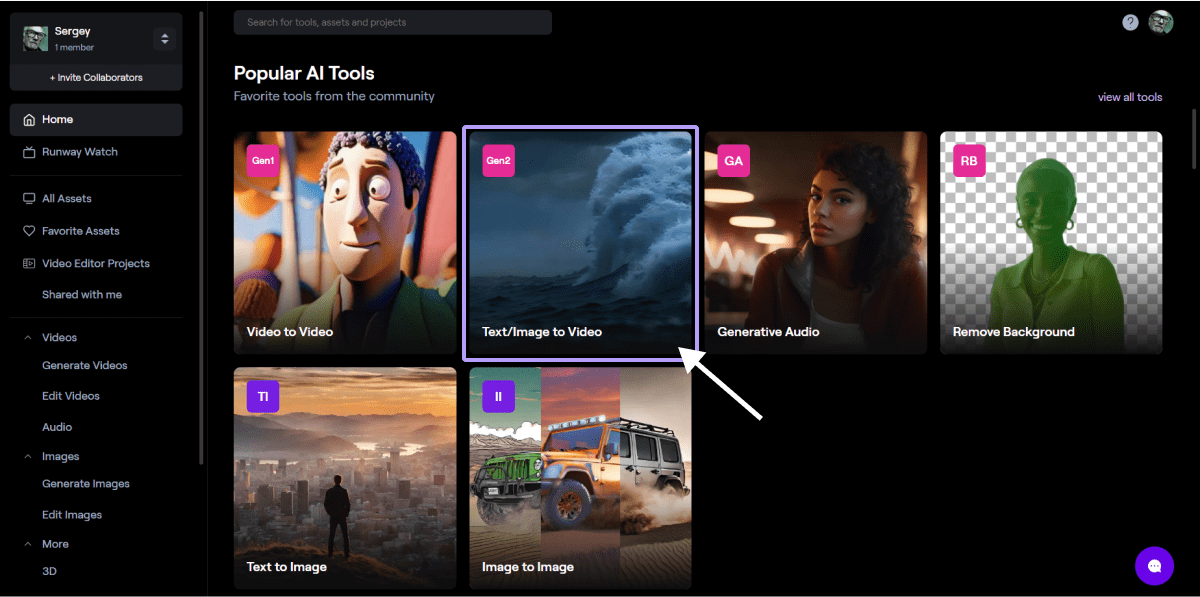
Task: Open 3D under More
Action: pyautogui.click(x=49, y=571)
